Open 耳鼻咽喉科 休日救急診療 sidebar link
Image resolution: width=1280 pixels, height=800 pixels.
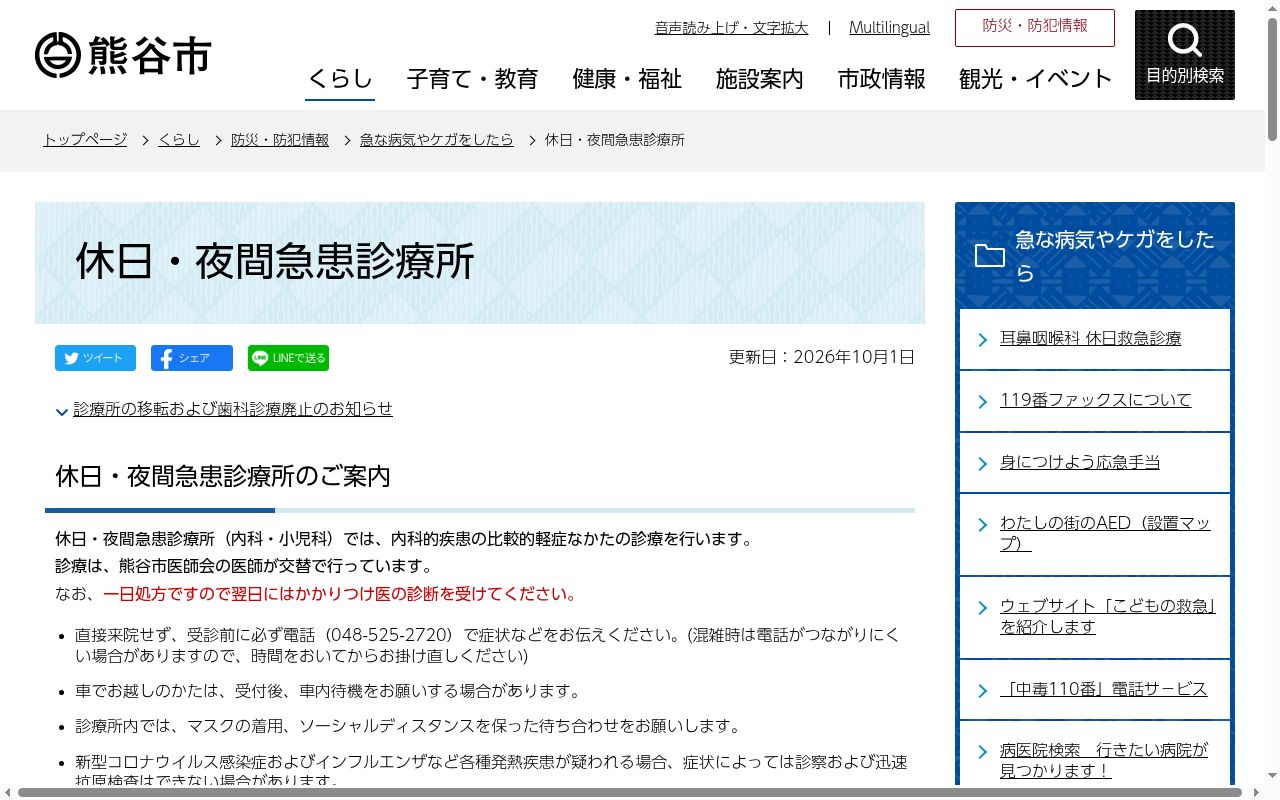pos(1090,339)
